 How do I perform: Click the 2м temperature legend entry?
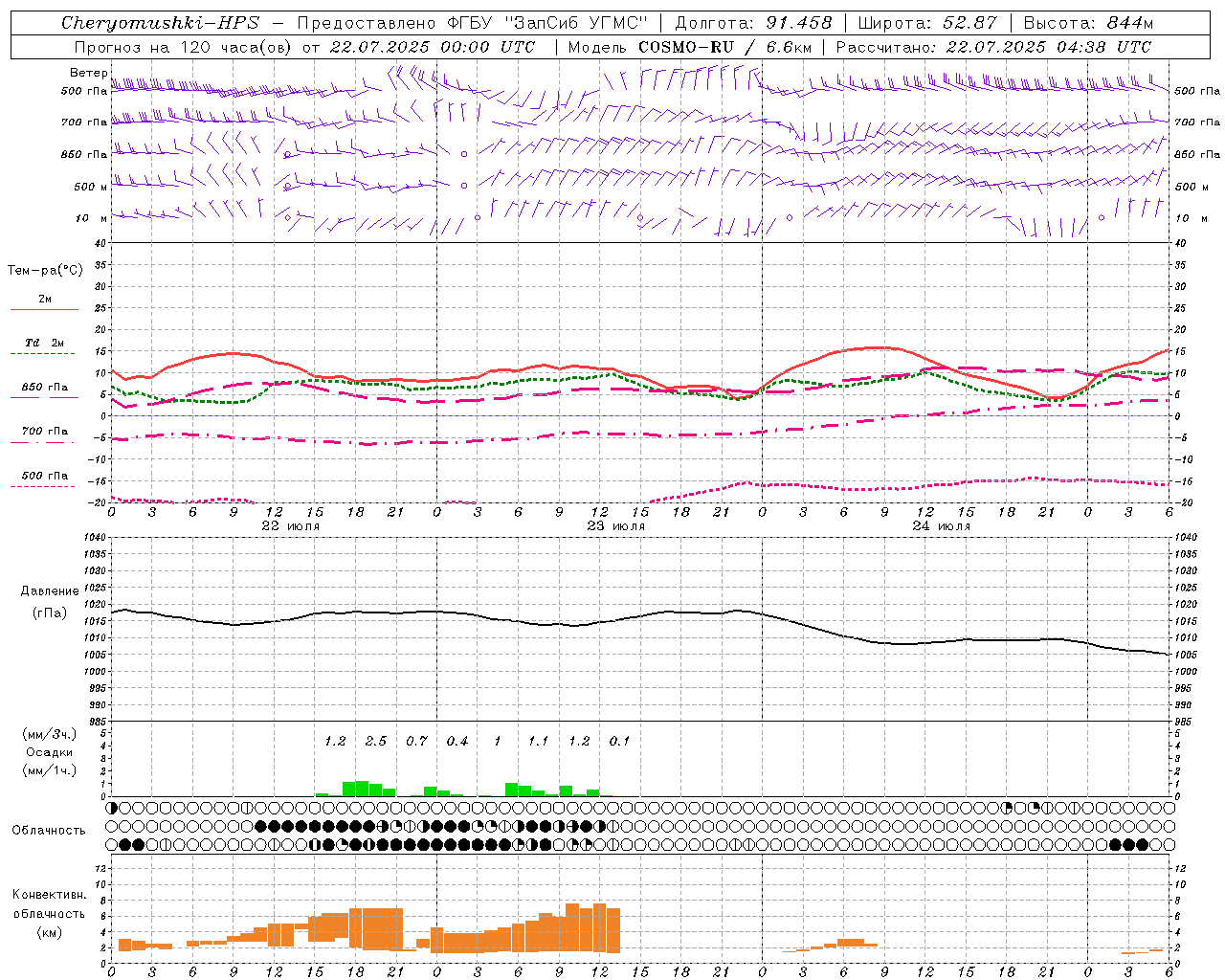[x=45, y=300]
